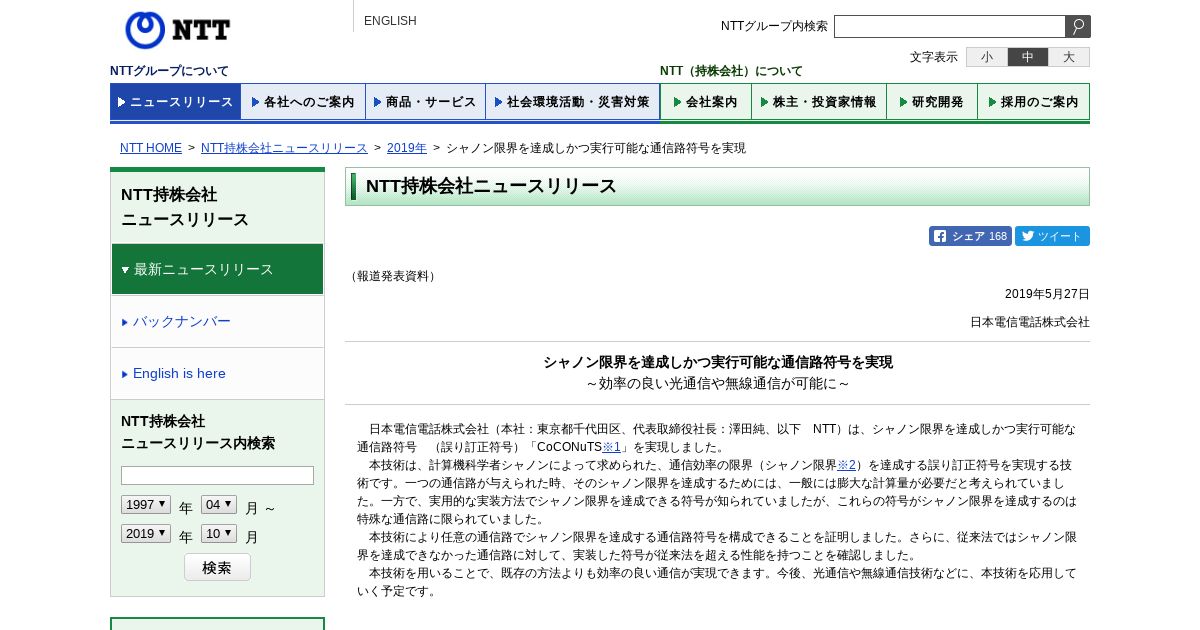The image size is (1200, 630).
Task: Click the sidebar title NTT持株会社 ニュースリリース
Action: pyautogui.click(x=185, y=207)
